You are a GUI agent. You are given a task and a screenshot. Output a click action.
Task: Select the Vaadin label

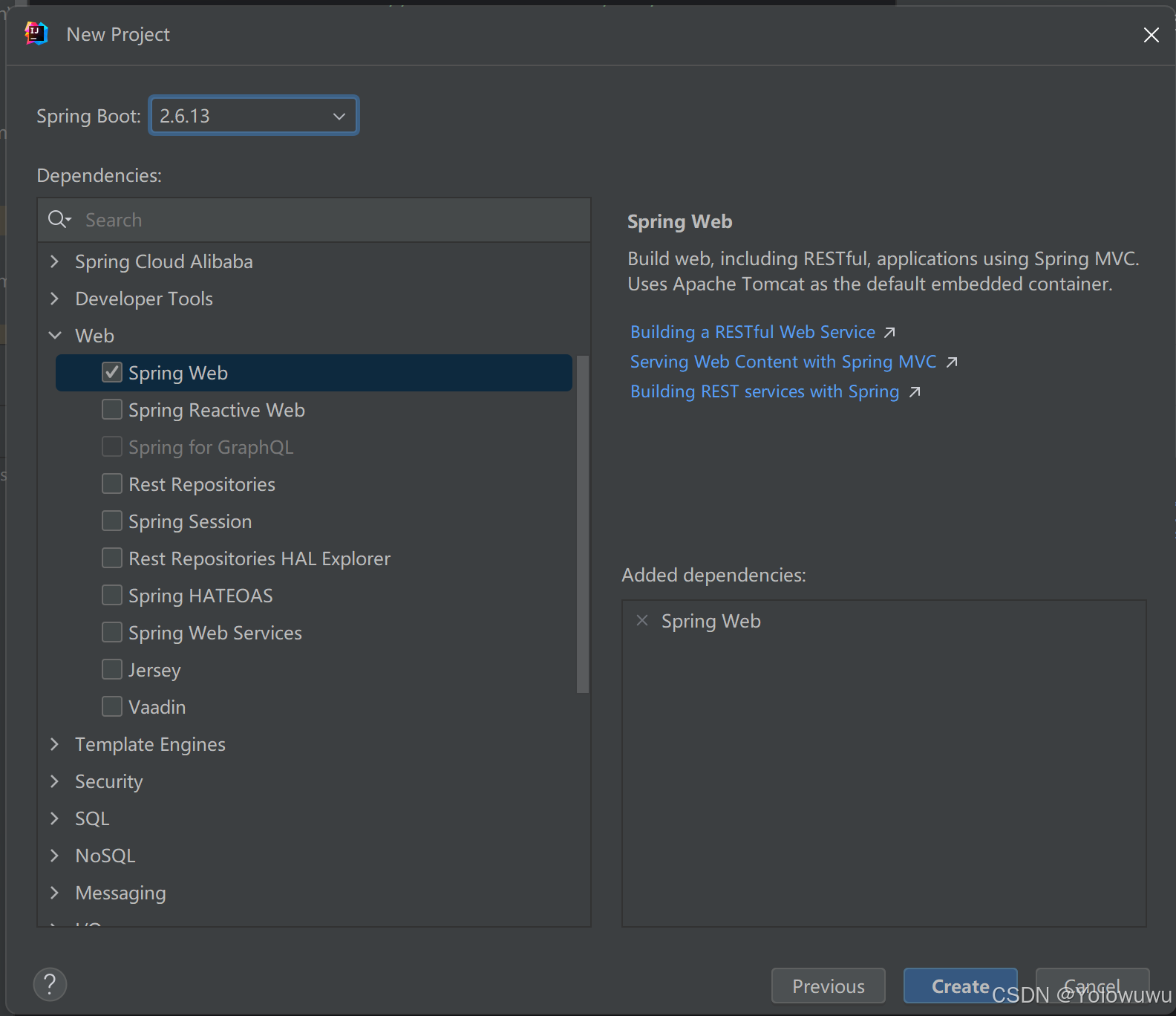[x=157, y=707]
